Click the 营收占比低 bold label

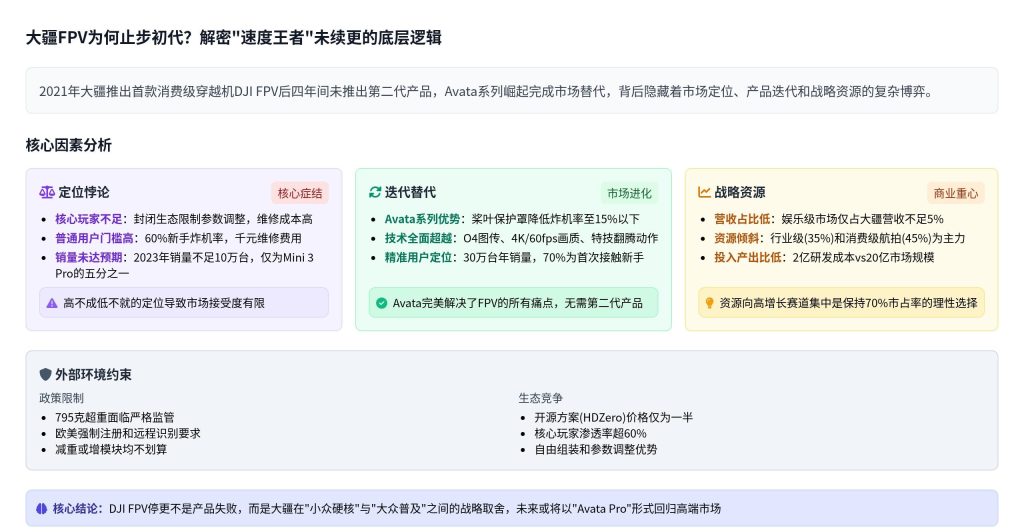744,219
